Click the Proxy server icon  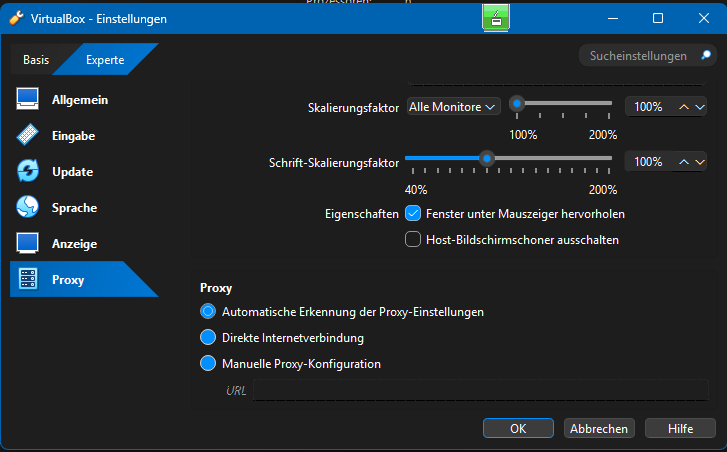coord(27,279)
